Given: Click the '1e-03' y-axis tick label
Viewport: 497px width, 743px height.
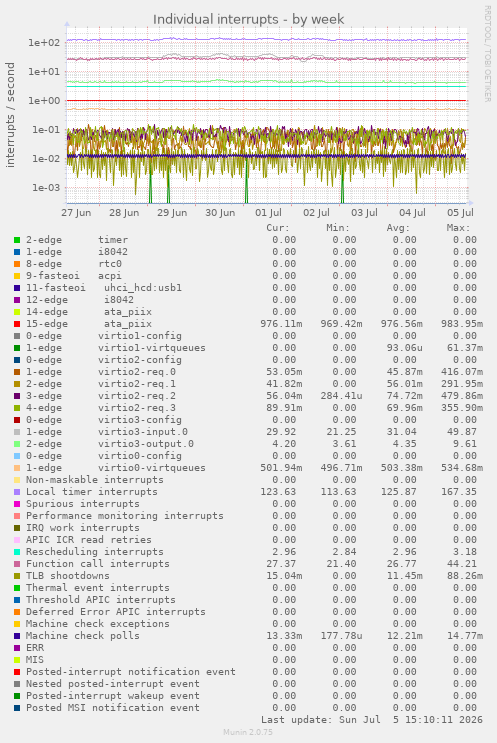Looking at the screenshot, I should [45, 188].
